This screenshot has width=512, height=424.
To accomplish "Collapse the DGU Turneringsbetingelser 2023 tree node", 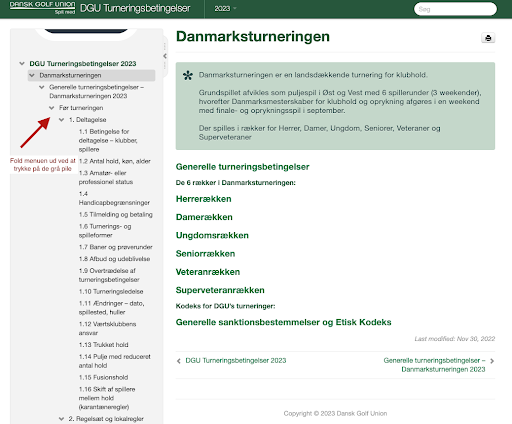I will pos(22,63).
